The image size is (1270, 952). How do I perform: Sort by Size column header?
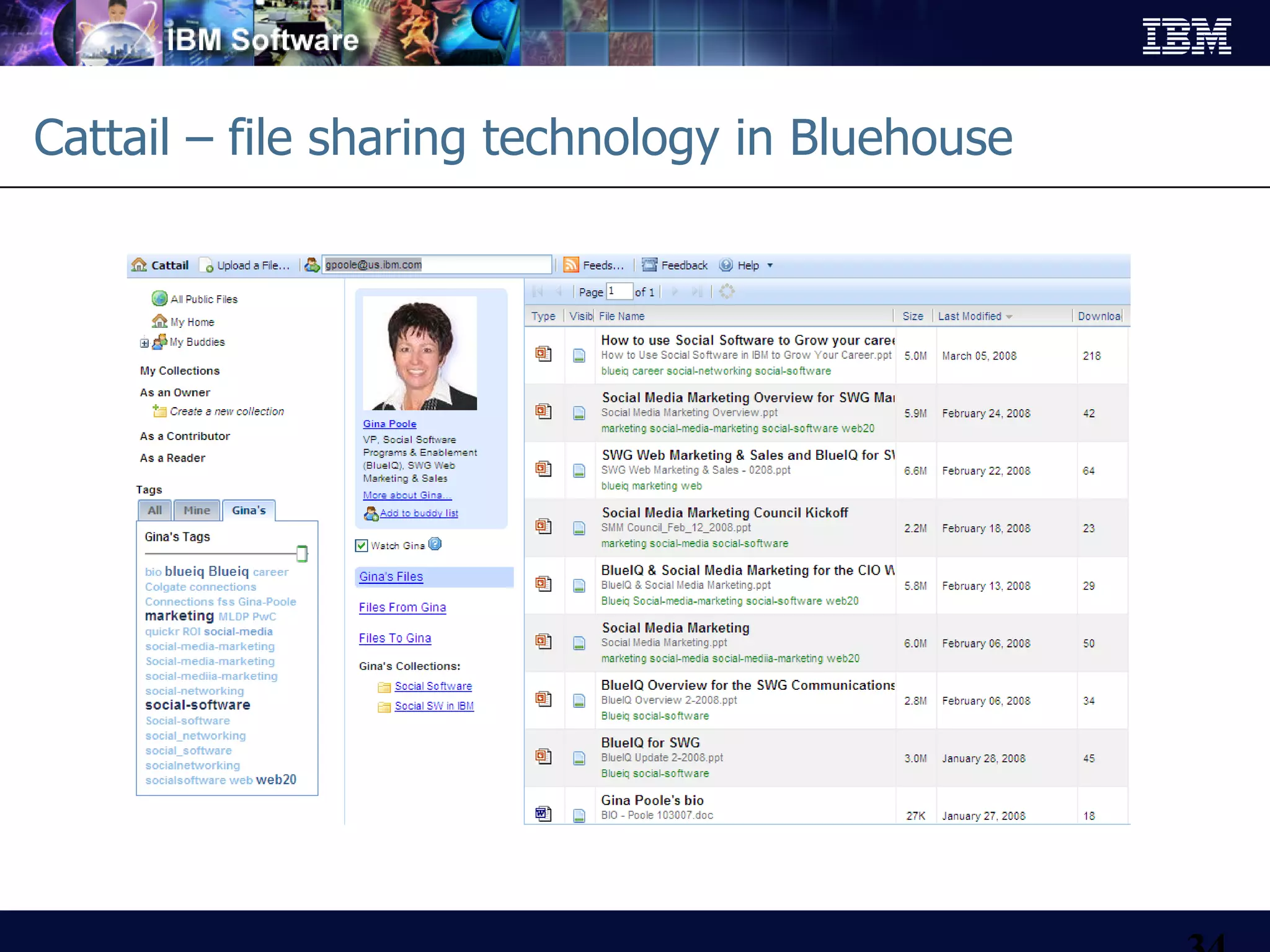[913, 316]
